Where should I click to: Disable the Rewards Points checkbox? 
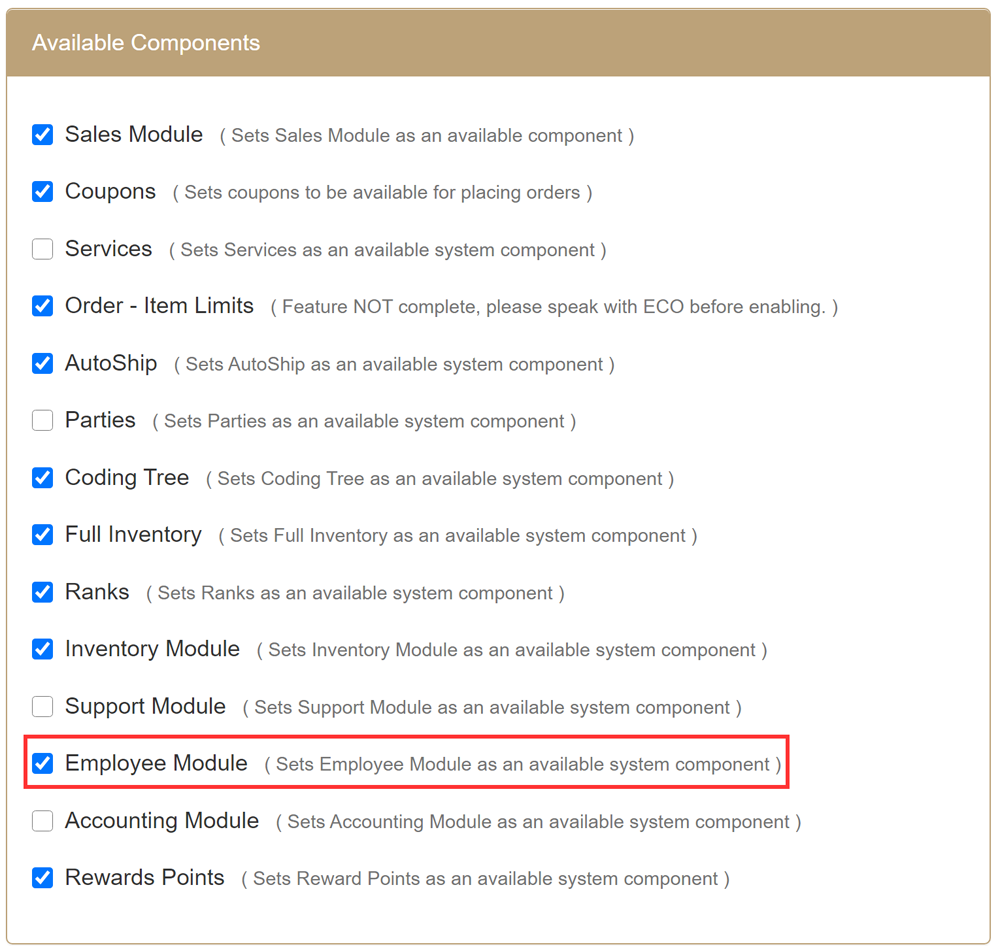point(42,878)
